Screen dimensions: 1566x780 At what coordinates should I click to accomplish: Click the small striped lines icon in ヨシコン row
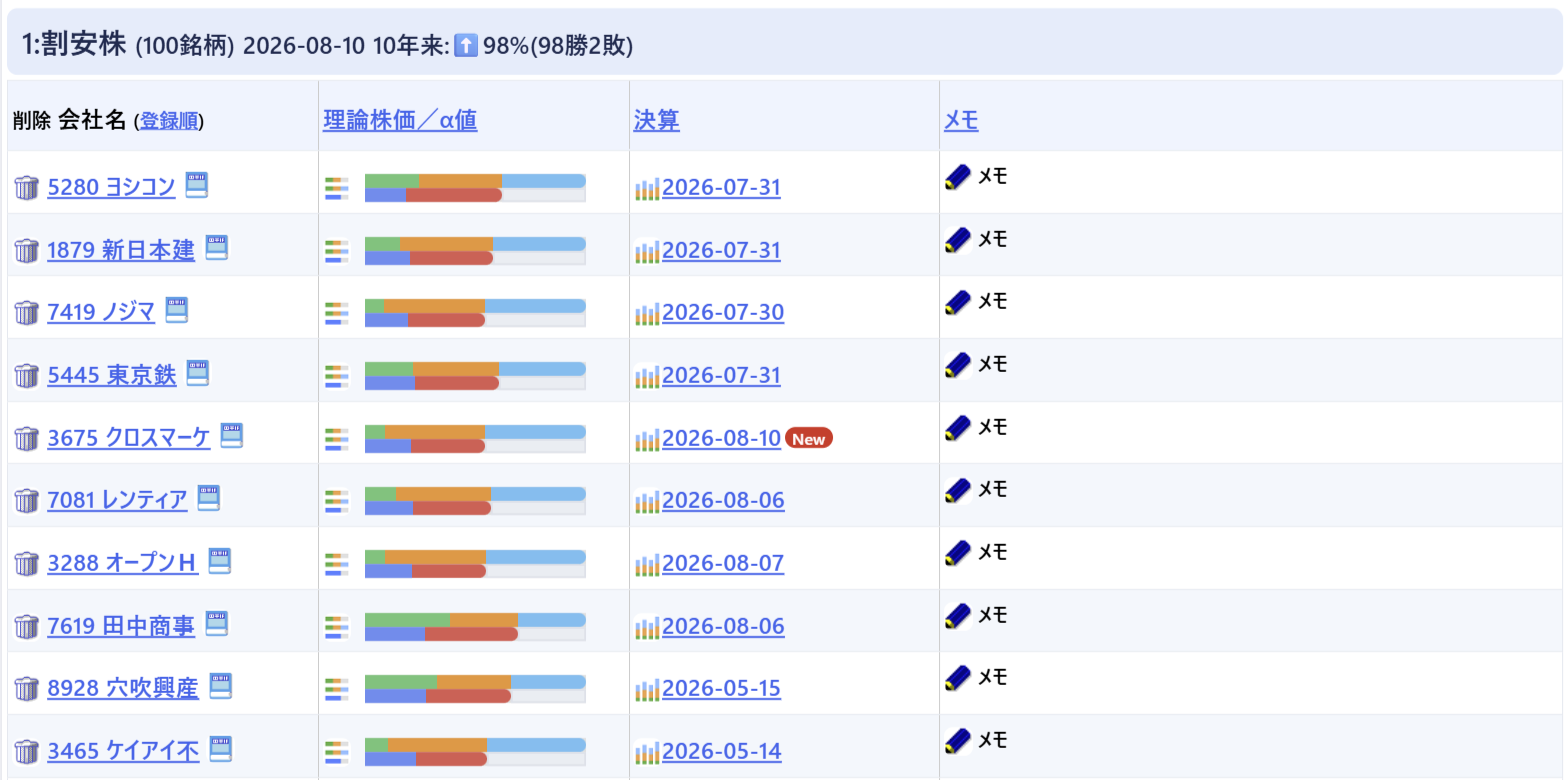coord(337,187)
